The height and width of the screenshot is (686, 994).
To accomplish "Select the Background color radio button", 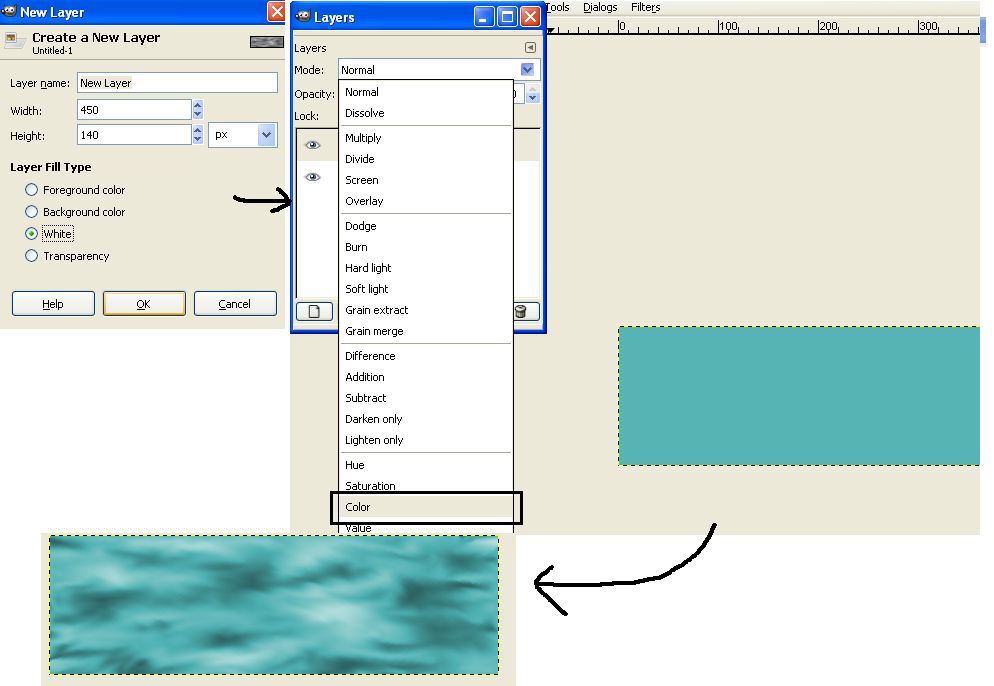I will (32, 212).
